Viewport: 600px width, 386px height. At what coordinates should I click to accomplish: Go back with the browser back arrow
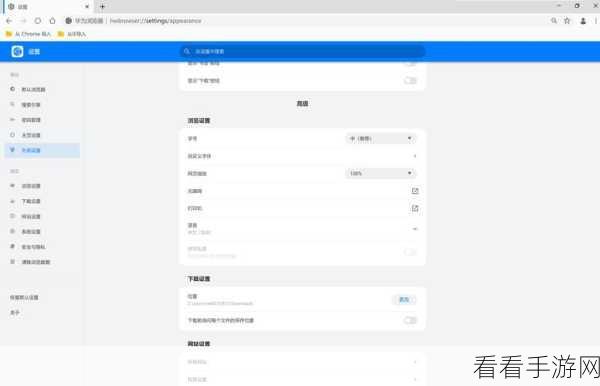click(x=9, y=21)
